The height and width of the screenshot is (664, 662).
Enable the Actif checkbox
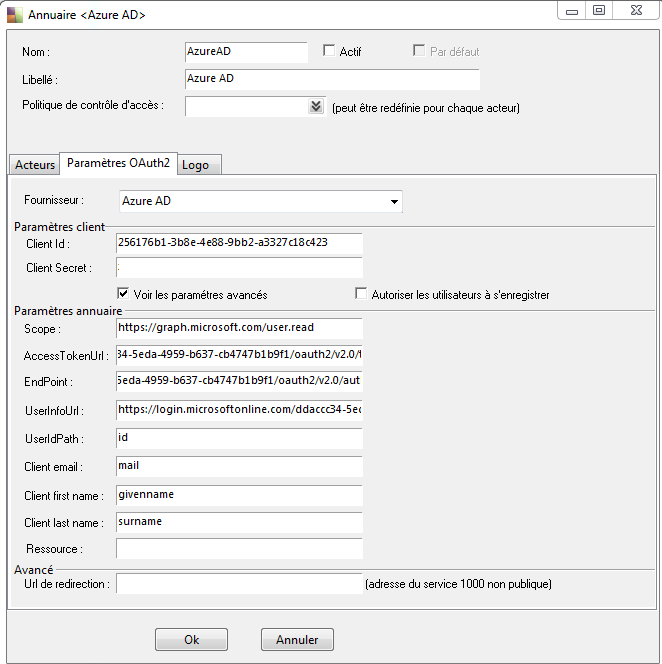[x=329, y=51]
